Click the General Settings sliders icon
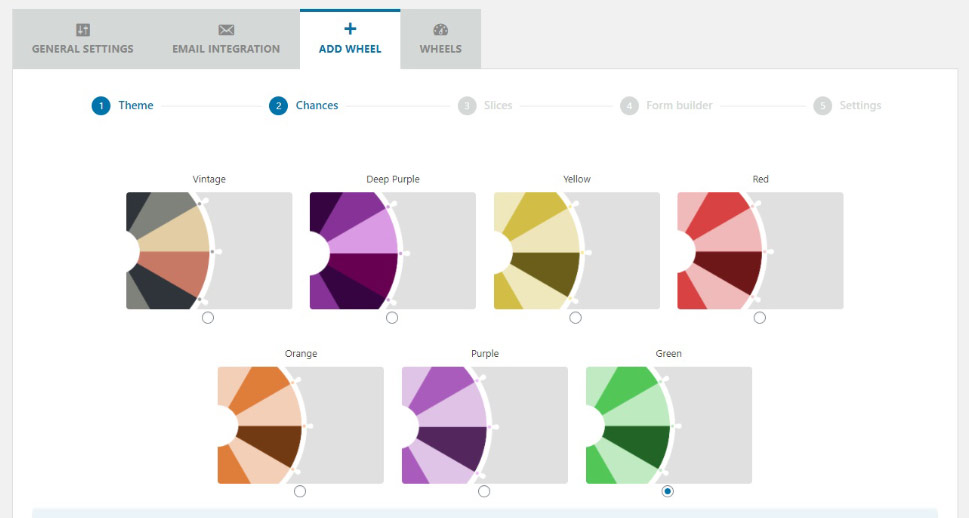The height and width of the screenshot is (518, 969). (83, 30)
